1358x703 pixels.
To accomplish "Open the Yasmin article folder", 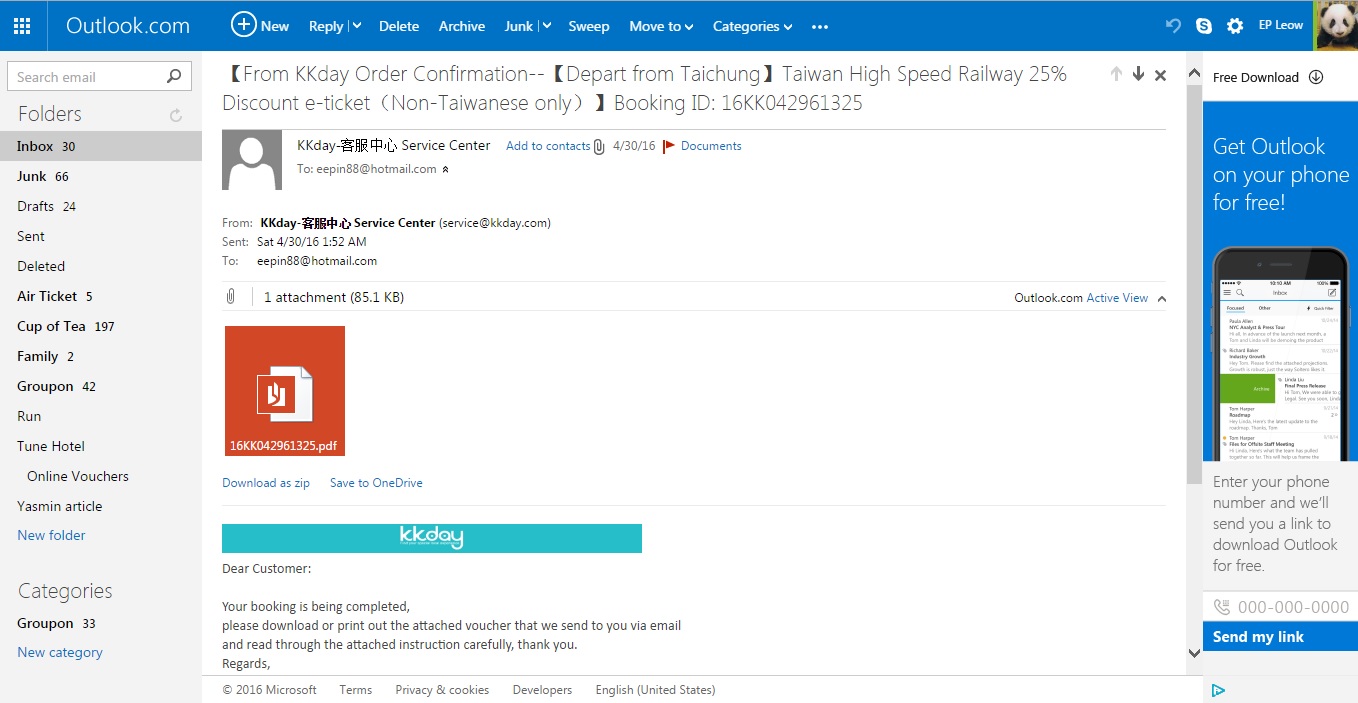I will pos(100,506).
